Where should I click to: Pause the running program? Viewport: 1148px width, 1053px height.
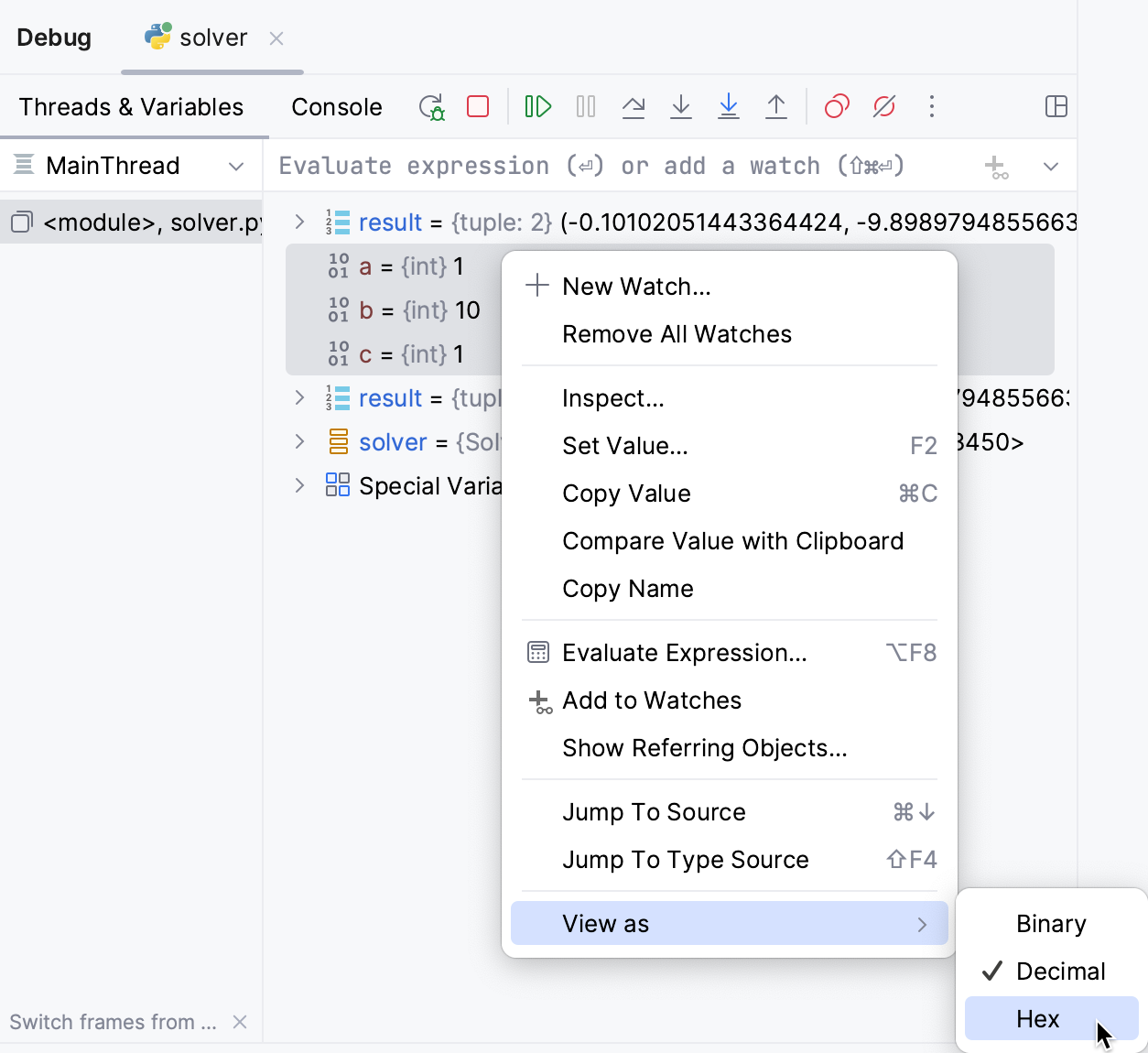pyautogui.click(x=585, y=106)
